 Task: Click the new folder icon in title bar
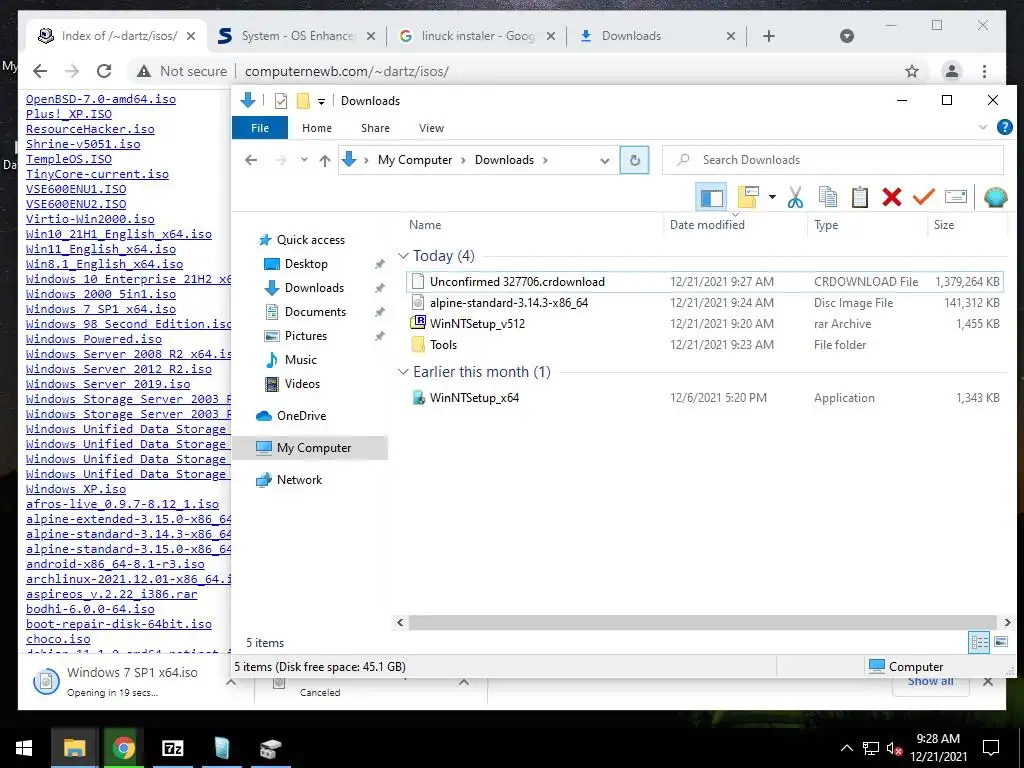pyautogui.click(x=303, y=101)
